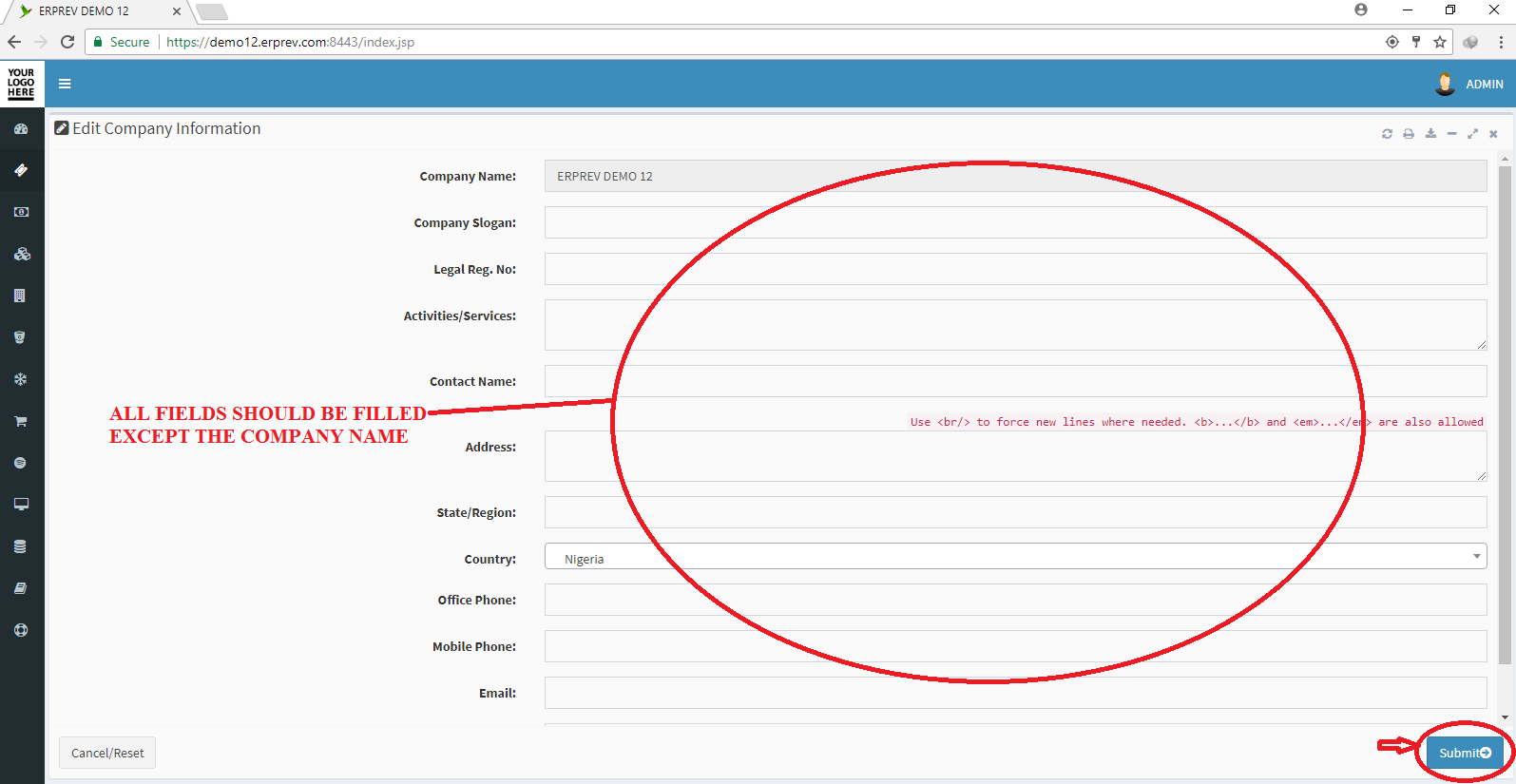Close the Edit Company Information panel

click(1493, 134)
